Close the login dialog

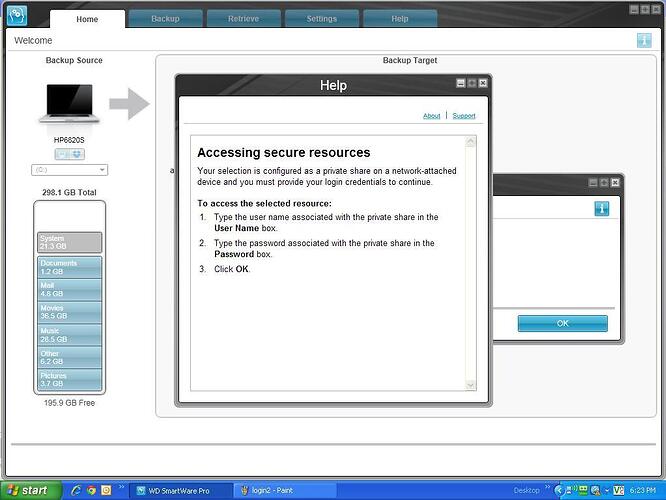coord(615,183)
